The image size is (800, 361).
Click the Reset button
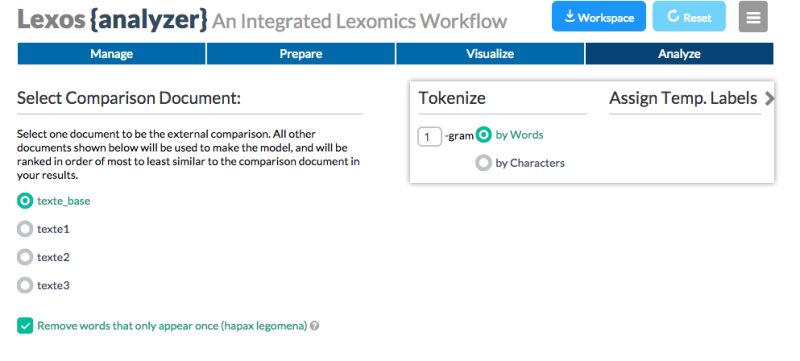tap(689, 17)
